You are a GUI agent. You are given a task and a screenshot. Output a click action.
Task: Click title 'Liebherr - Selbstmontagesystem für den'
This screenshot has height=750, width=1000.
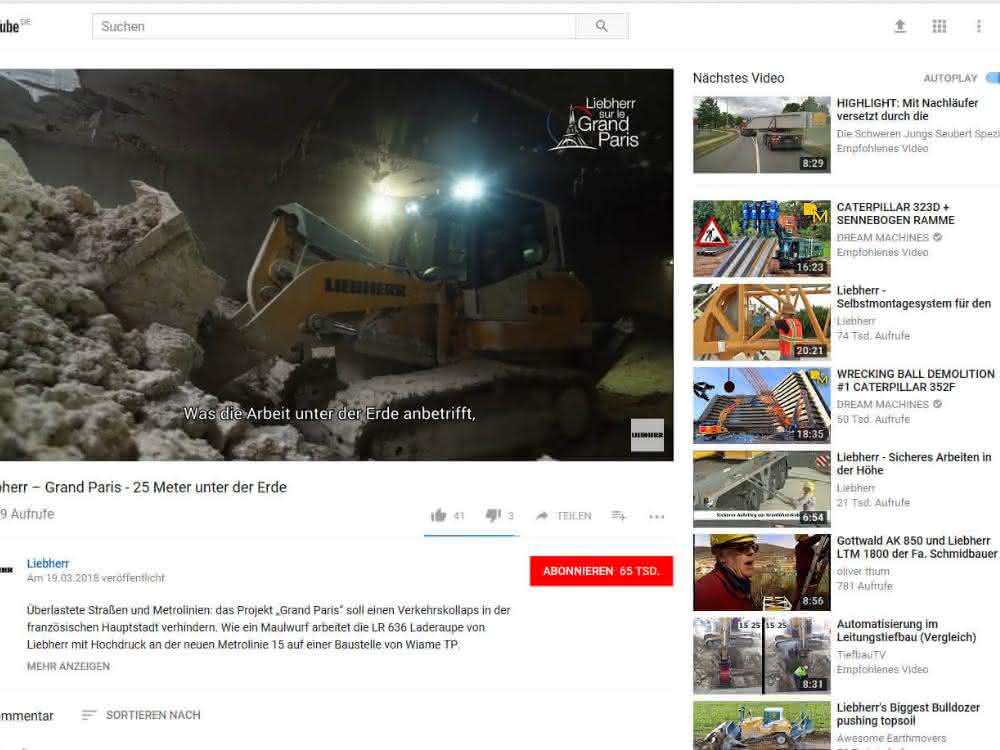(914, 297)
